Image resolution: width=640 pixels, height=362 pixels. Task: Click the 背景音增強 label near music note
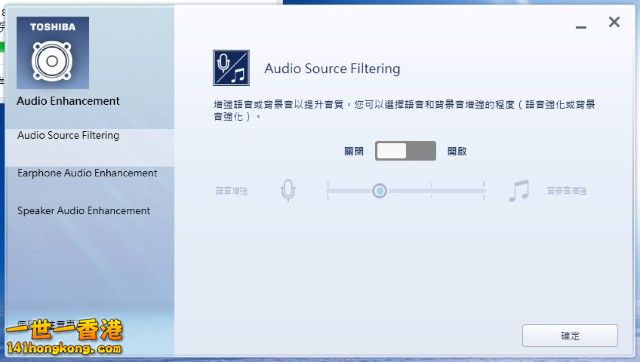point(567,191)
